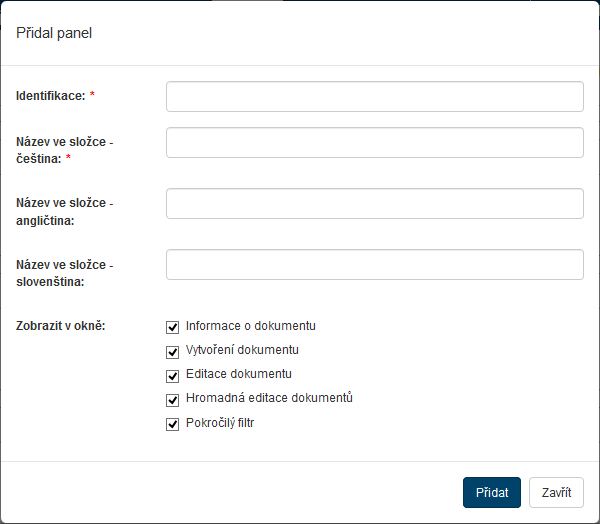The image size is (600, 524).
Task: Click the 'Název ve složce - čeština:' label
Action: pyautogui.click(x=64, y=151)
